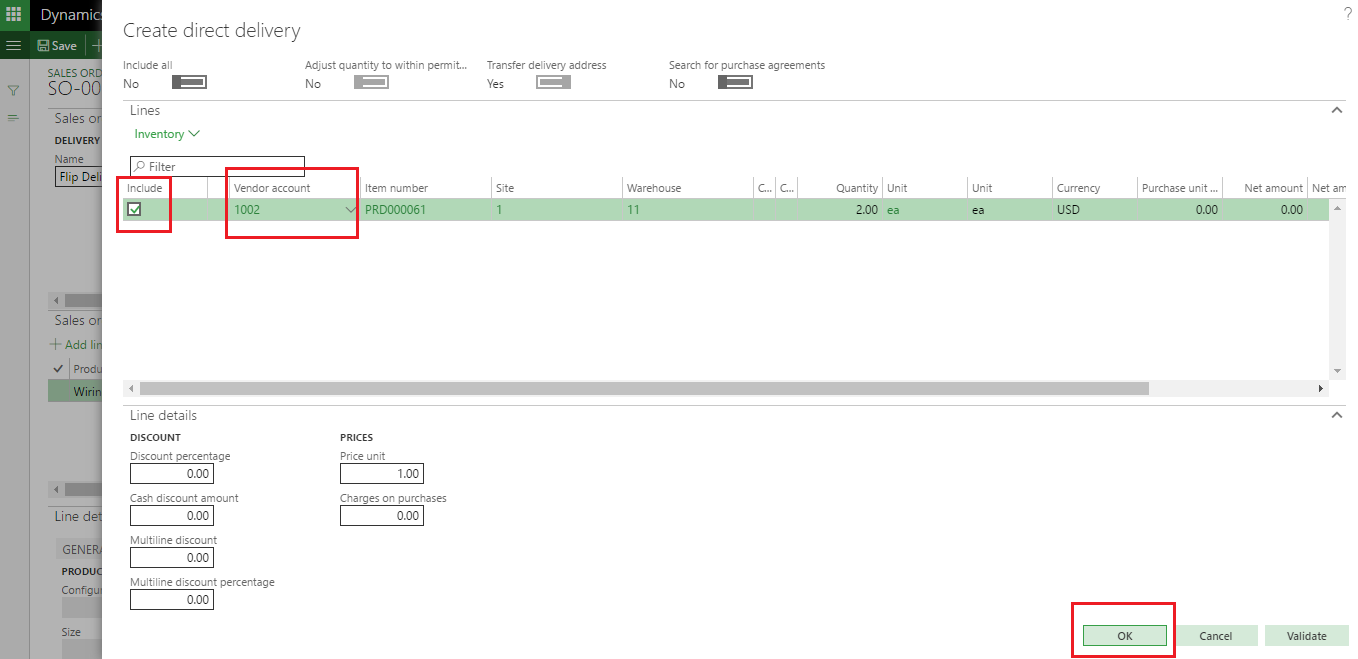Enable Search for purchase agreements toggle

click(x=735, y=83)
